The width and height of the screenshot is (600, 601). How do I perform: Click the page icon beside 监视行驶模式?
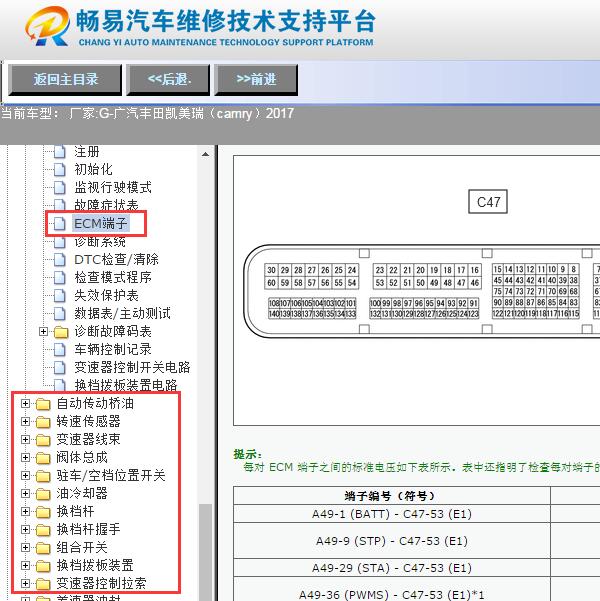pyautogui.click(x=59, y=187)
